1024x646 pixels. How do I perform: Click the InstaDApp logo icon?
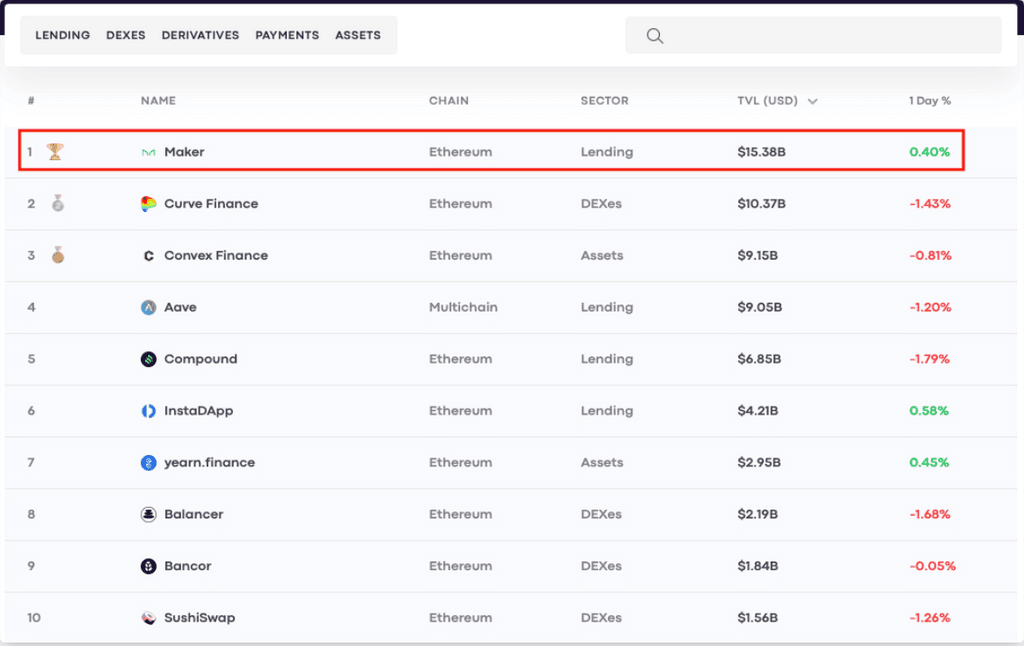point(148,411)
